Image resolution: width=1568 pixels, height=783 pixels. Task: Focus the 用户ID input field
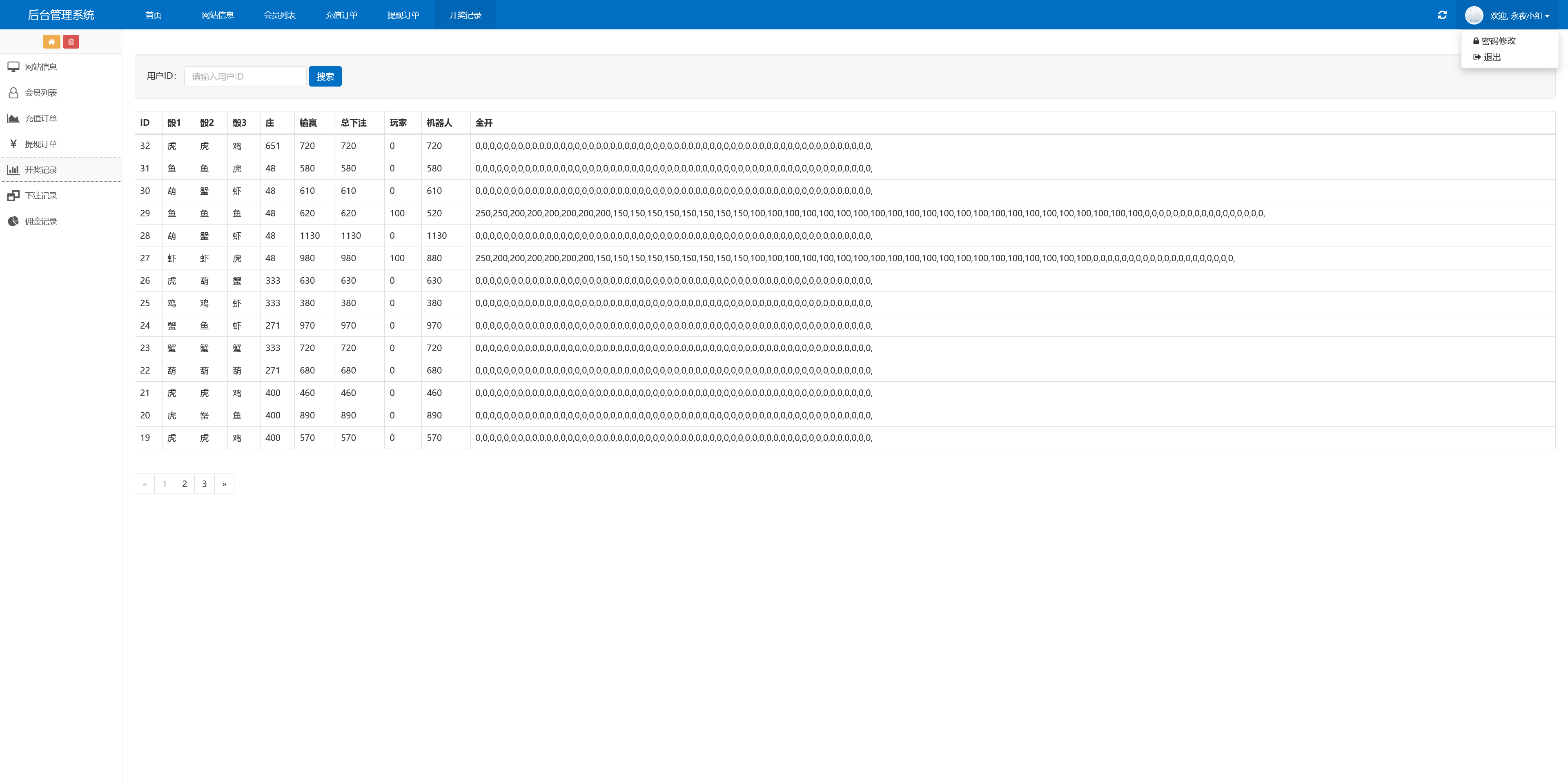(245, 77)
